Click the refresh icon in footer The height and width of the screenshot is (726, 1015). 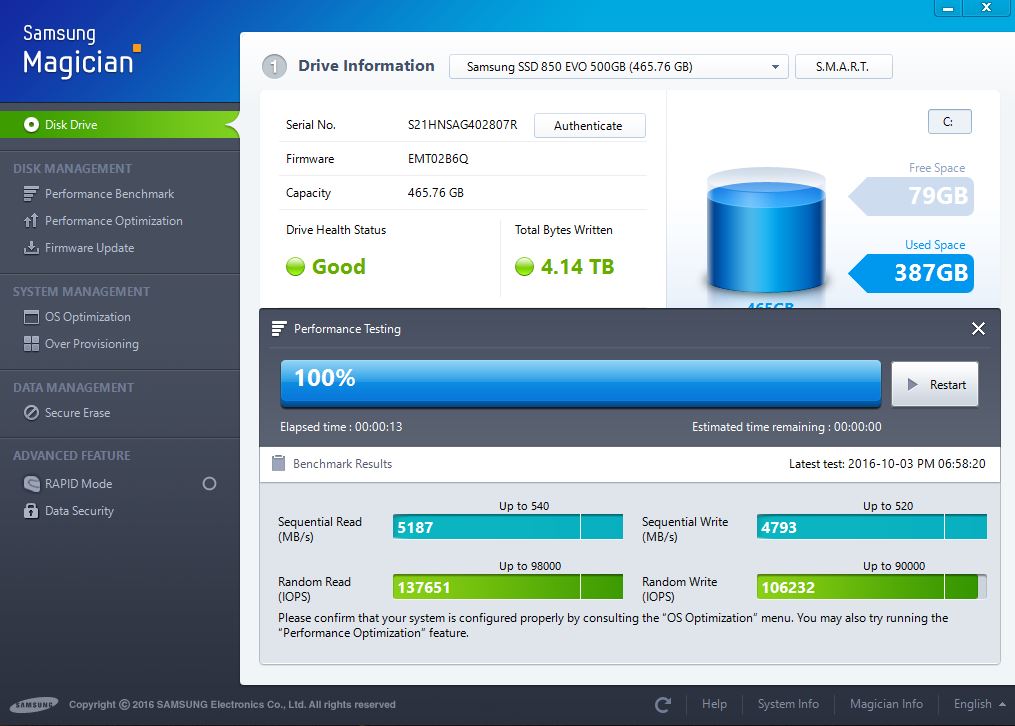click(x=662, y=704)
